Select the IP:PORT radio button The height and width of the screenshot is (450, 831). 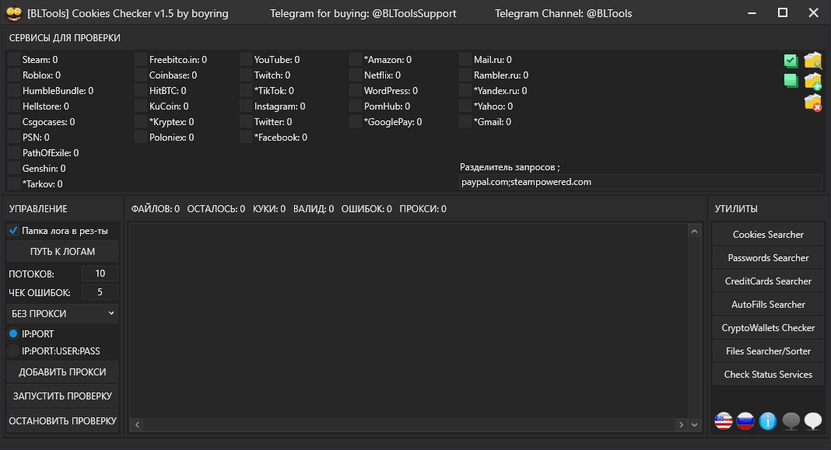pos(13,333)
